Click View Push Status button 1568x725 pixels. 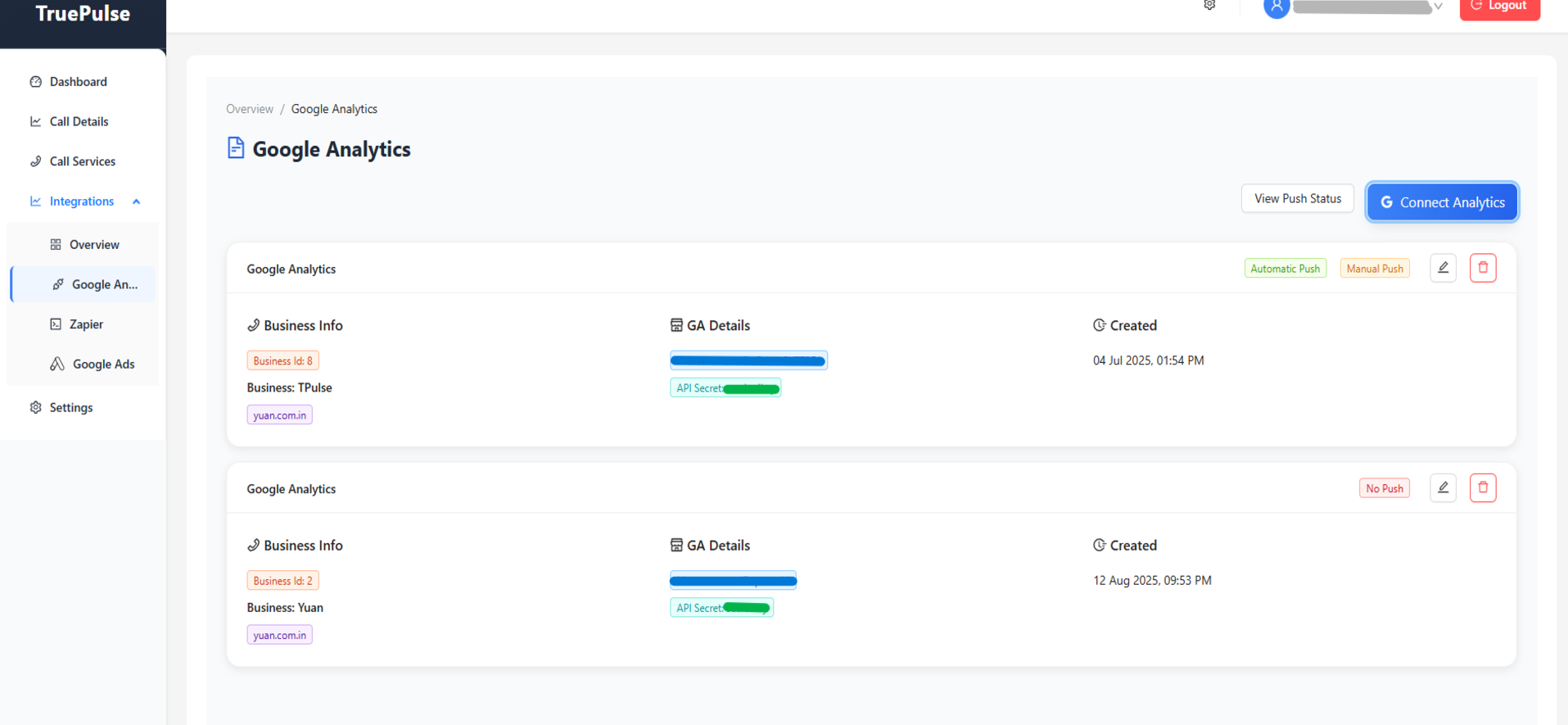(1297, 199)
